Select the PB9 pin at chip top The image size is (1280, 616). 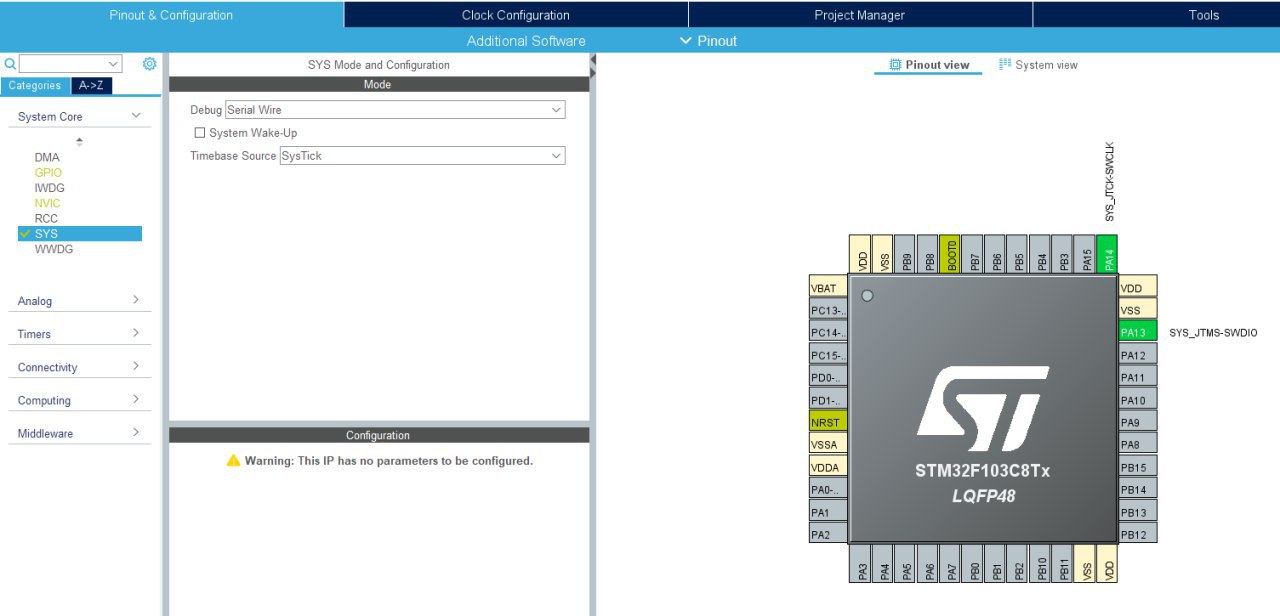(905, 254)
